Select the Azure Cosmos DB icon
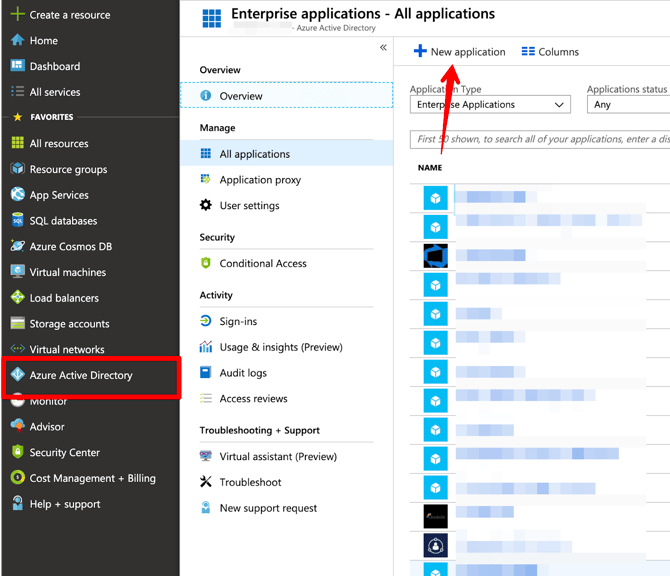 point(17,246)
